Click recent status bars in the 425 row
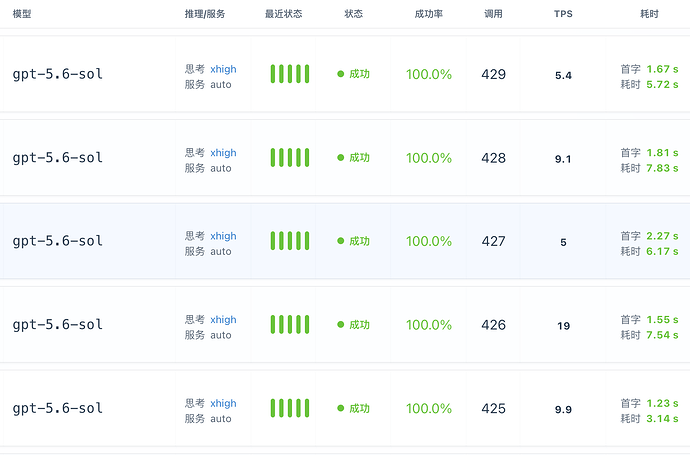 tap(290, 408)
